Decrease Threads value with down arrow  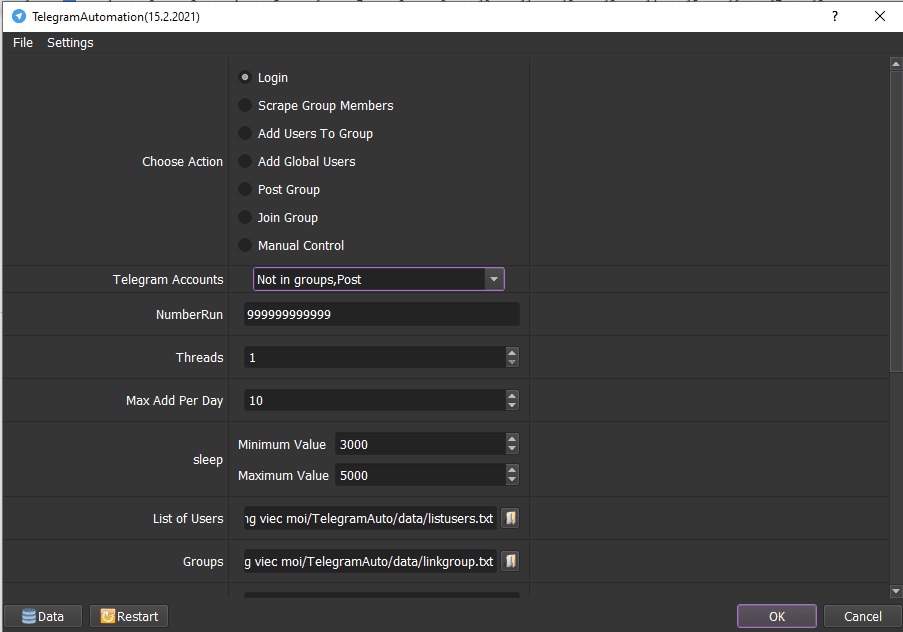(x=511, y=362)
